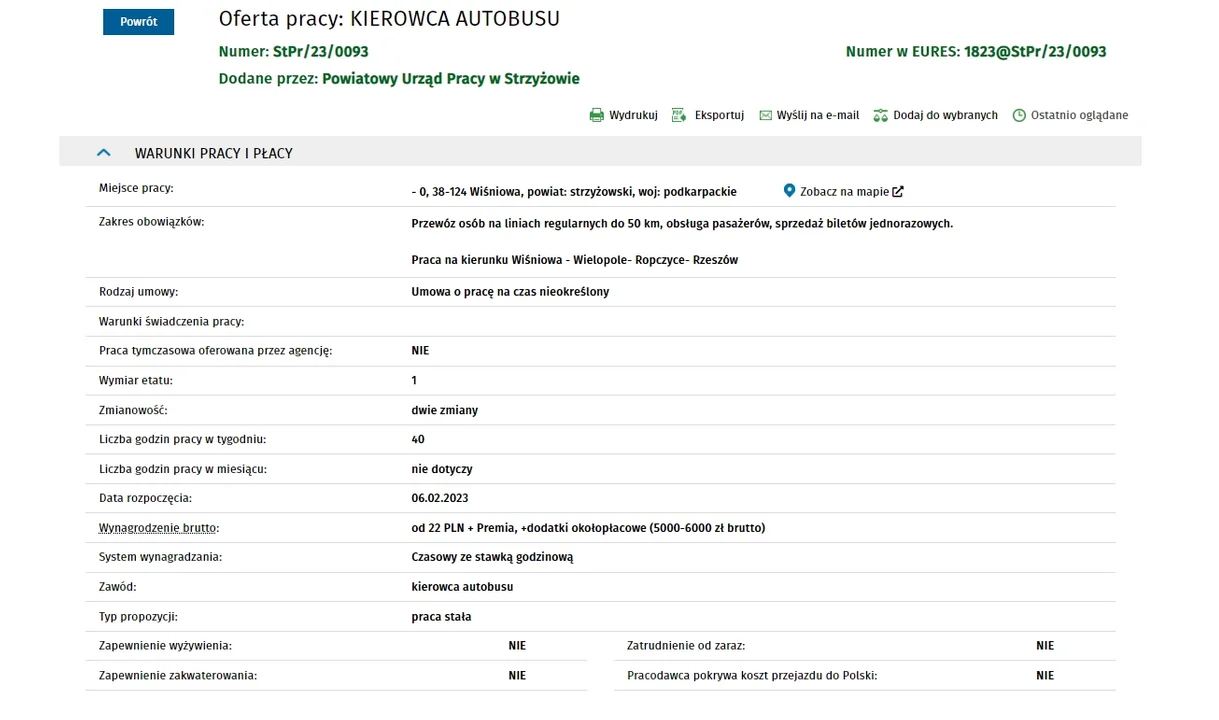Click Powiatowy Urząd Pracy w Strzyżowie

(451, 78)
